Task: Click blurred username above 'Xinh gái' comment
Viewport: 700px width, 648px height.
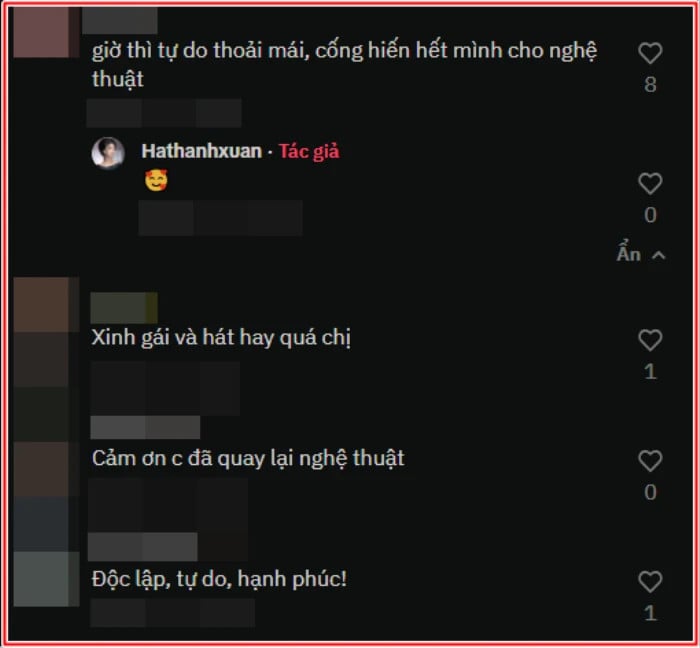Action: pyautogui.click(x=124, y=308)
